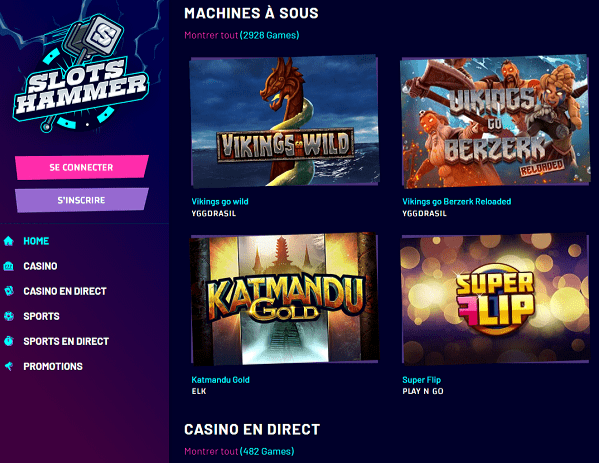Image resolution: width=600 pixels, height=464 pixels.
Task: Click the S'inscrire button
Action: click(x=82, y=200)
